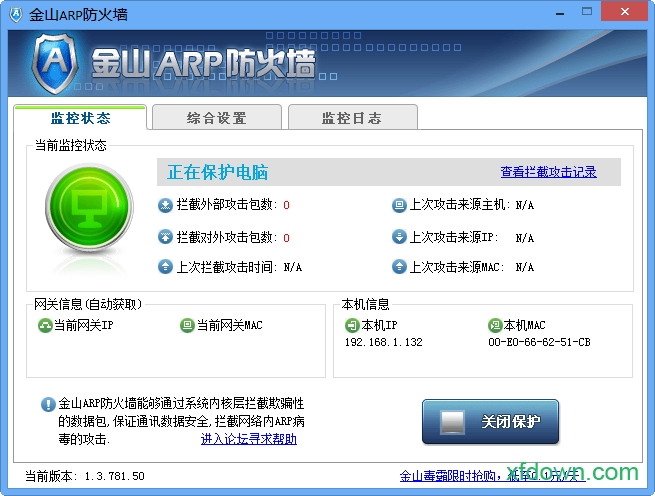655x496 pixels.
Task: Follow the 进入论坛寻求帮助 link
Action: [x=248, y=439]
